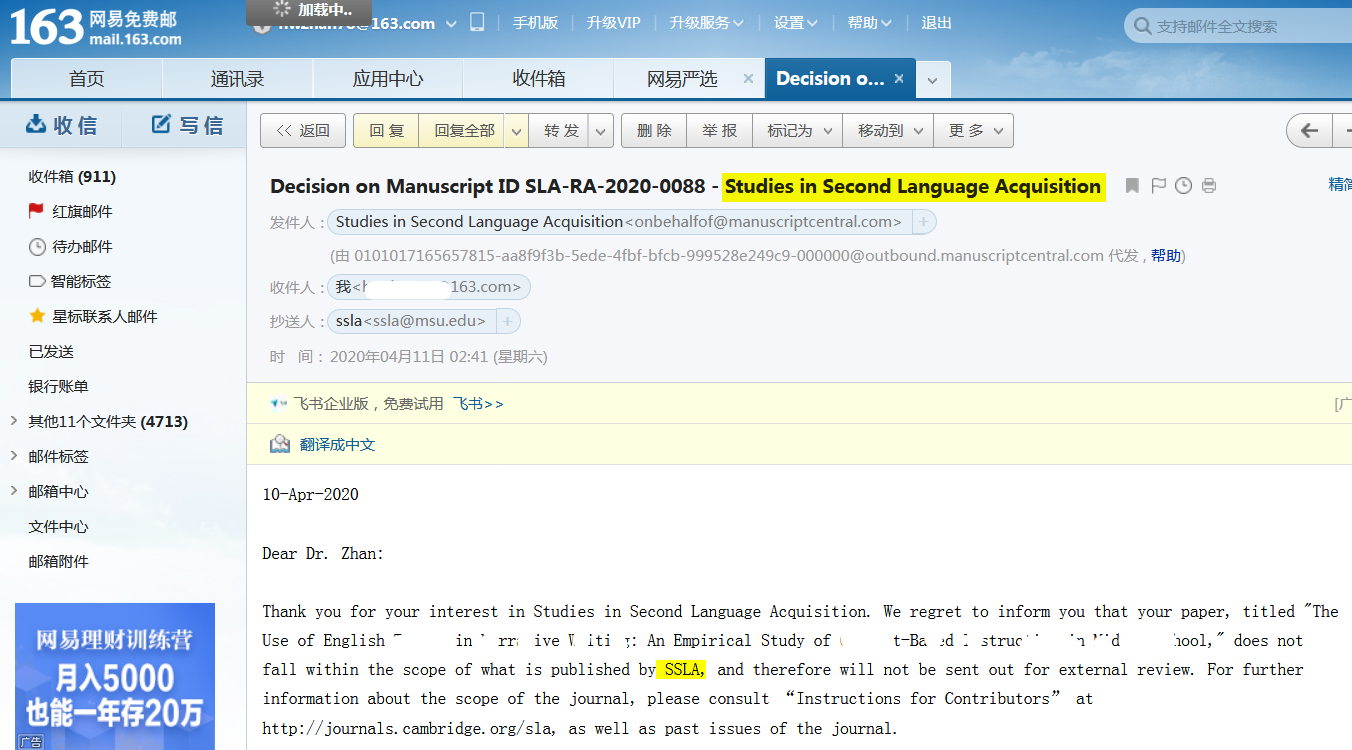
Task: Open forward options dropdown arrow
Action: click(601, 131)
